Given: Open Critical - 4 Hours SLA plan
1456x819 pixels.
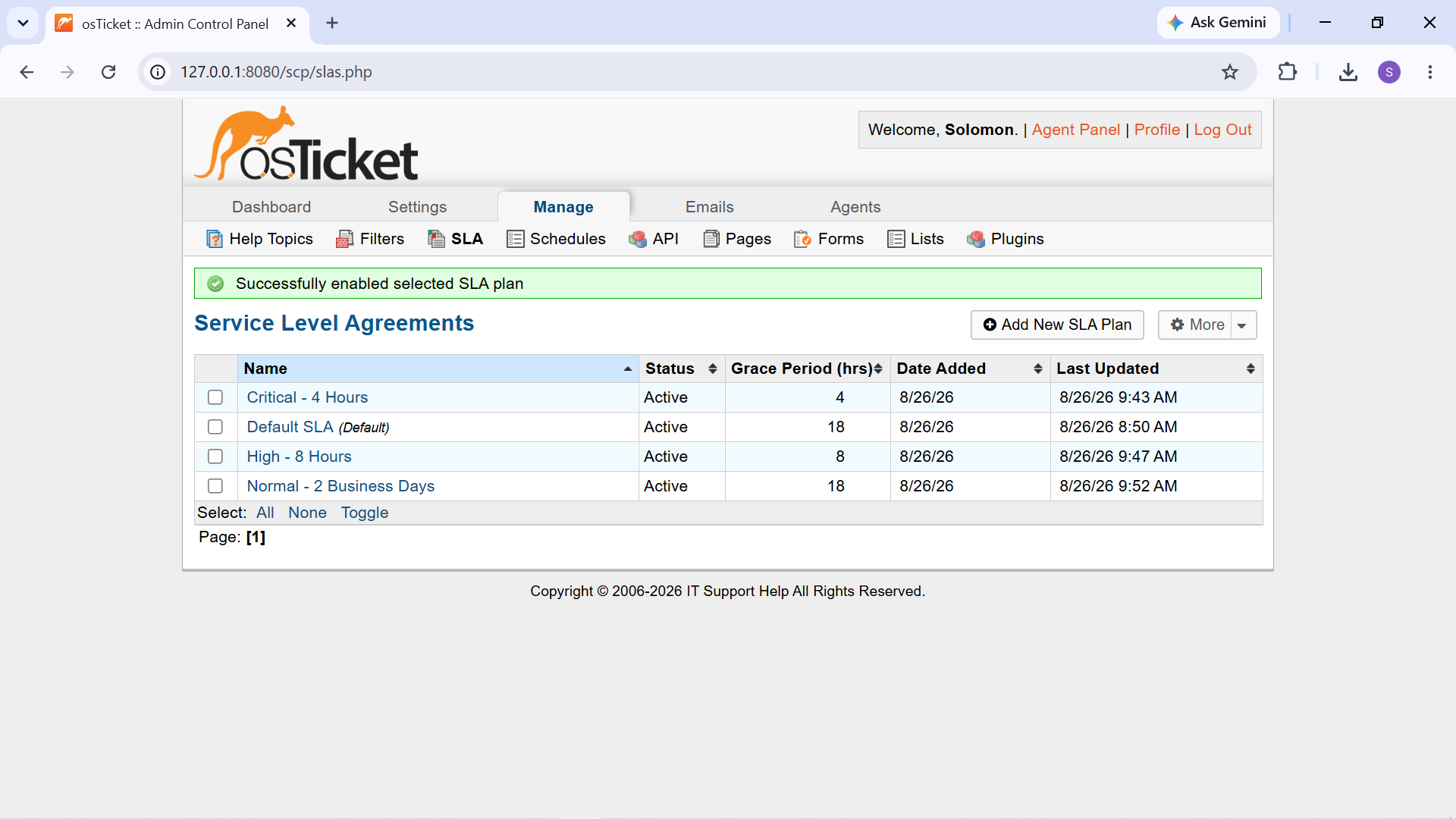Looking at the screenshot, I should pos(307,397).
